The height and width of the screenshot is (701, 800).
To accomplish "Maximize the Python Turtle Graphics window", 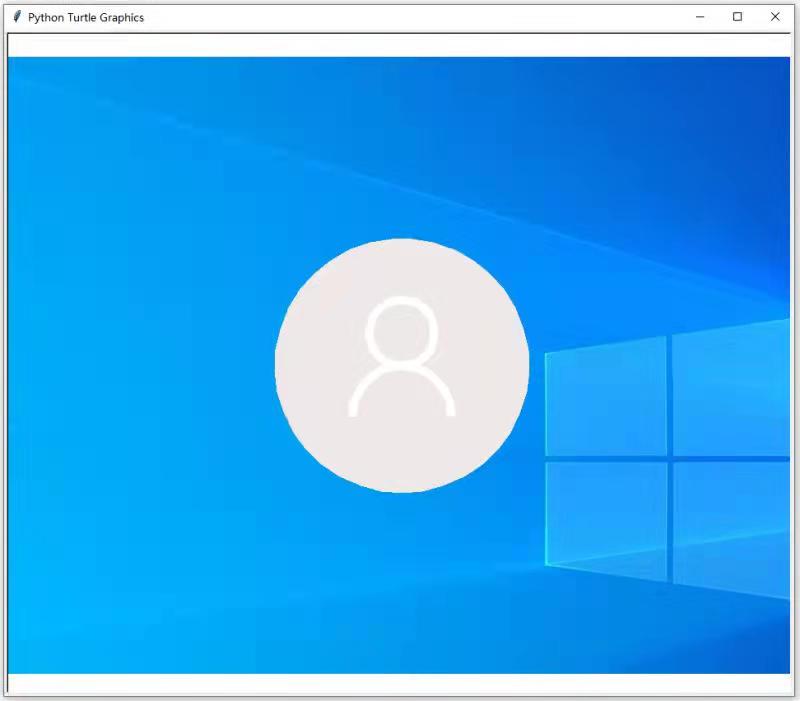I will pyautogui.click(x=737, y=17).
